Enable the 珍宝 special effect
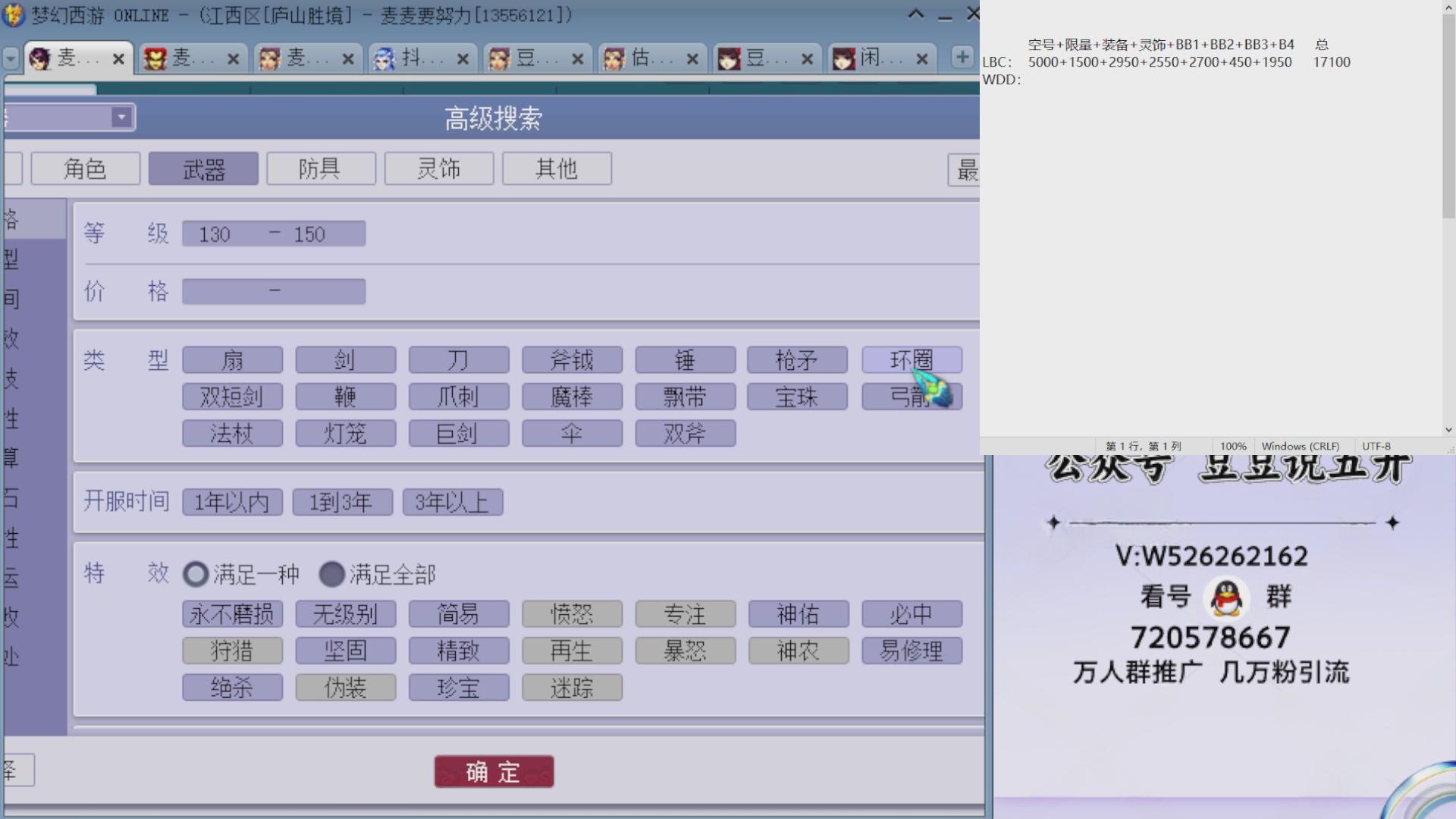 459,688
